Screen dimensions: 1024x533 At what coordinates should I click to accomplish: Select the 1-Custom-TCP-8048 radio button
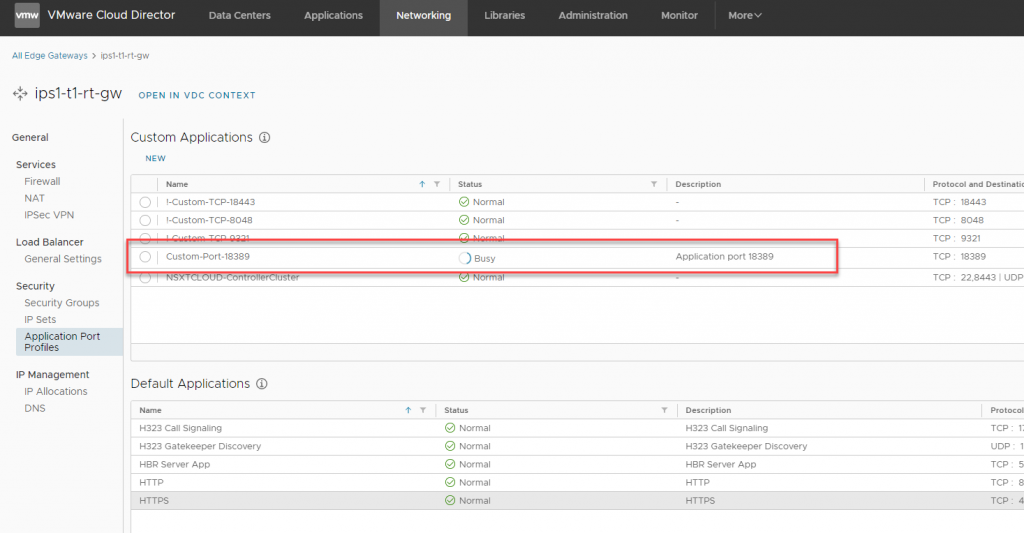coord(146,220)
